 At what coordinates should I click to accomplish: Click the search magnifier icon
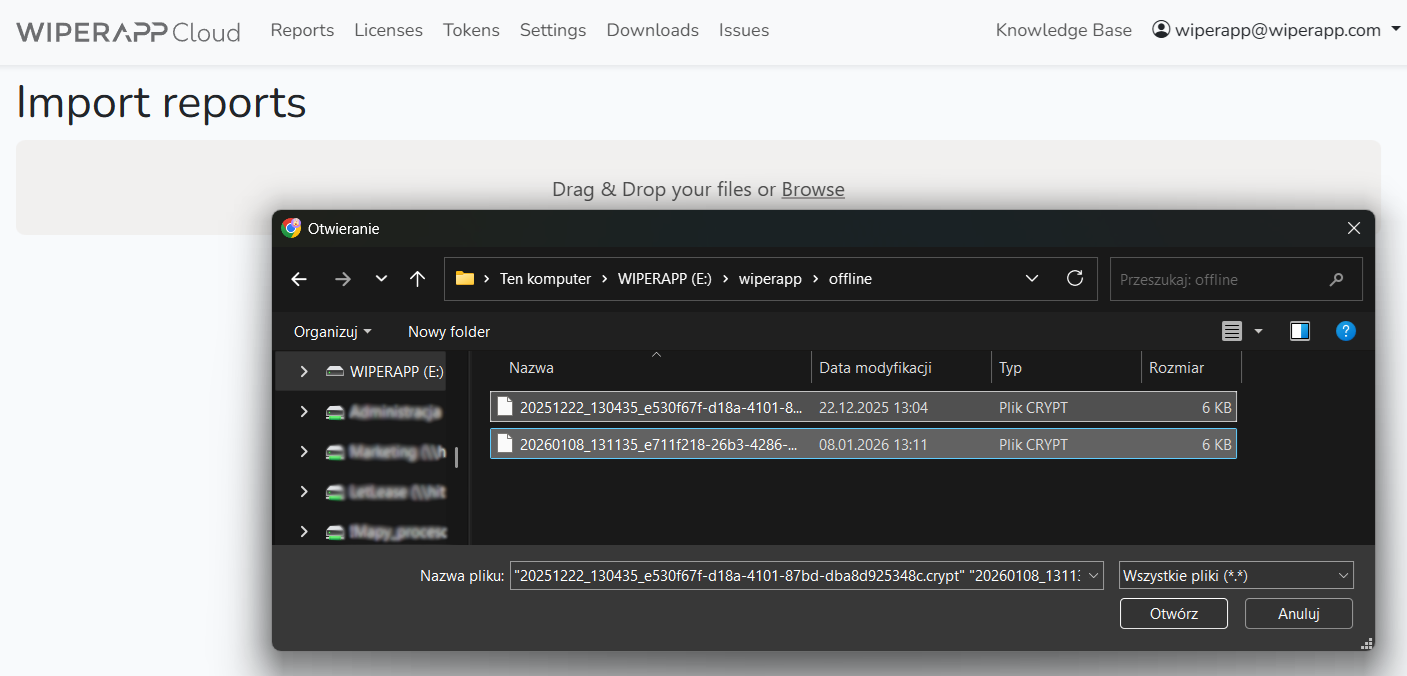1336,280
